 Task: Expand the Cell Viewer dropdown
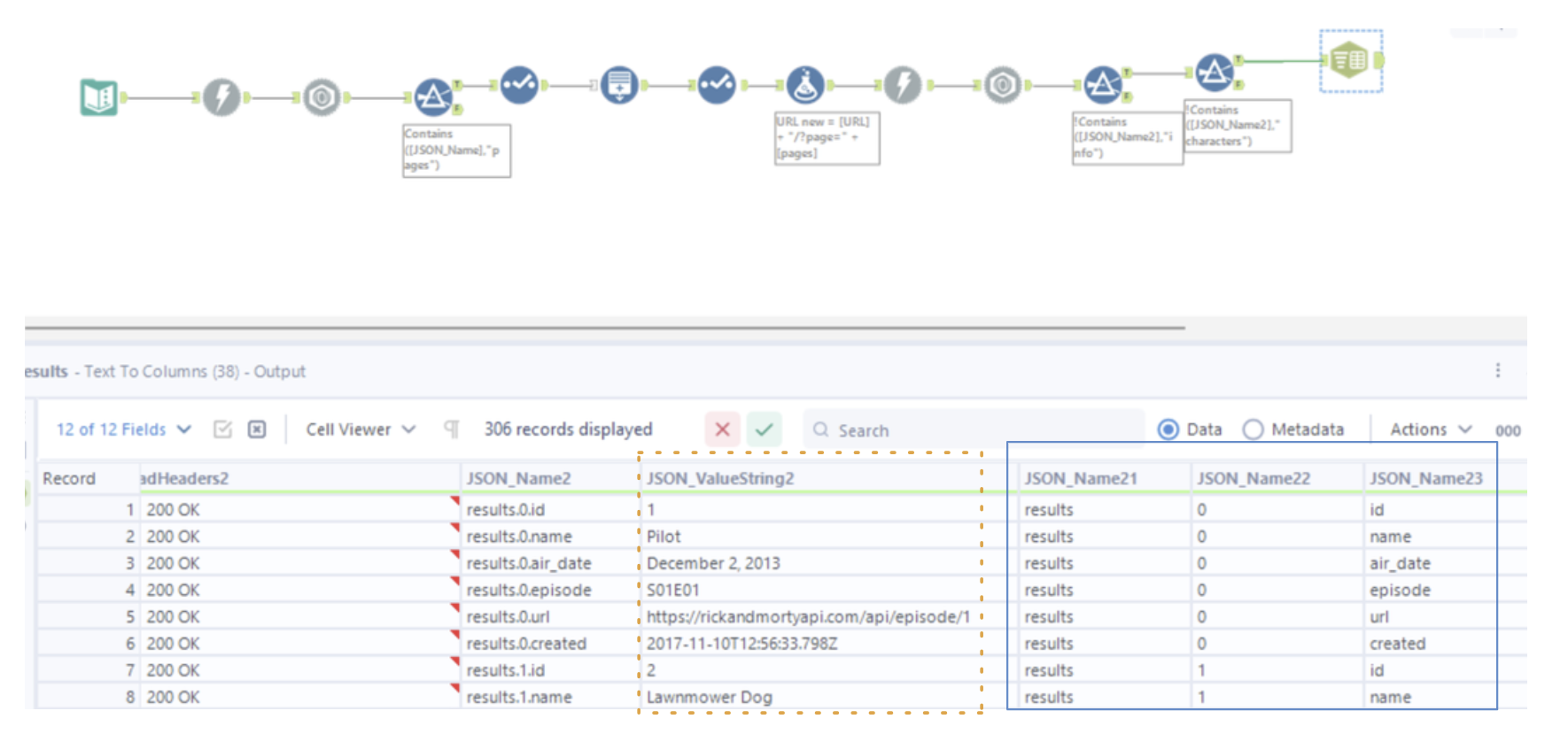[x=361, y=429]
